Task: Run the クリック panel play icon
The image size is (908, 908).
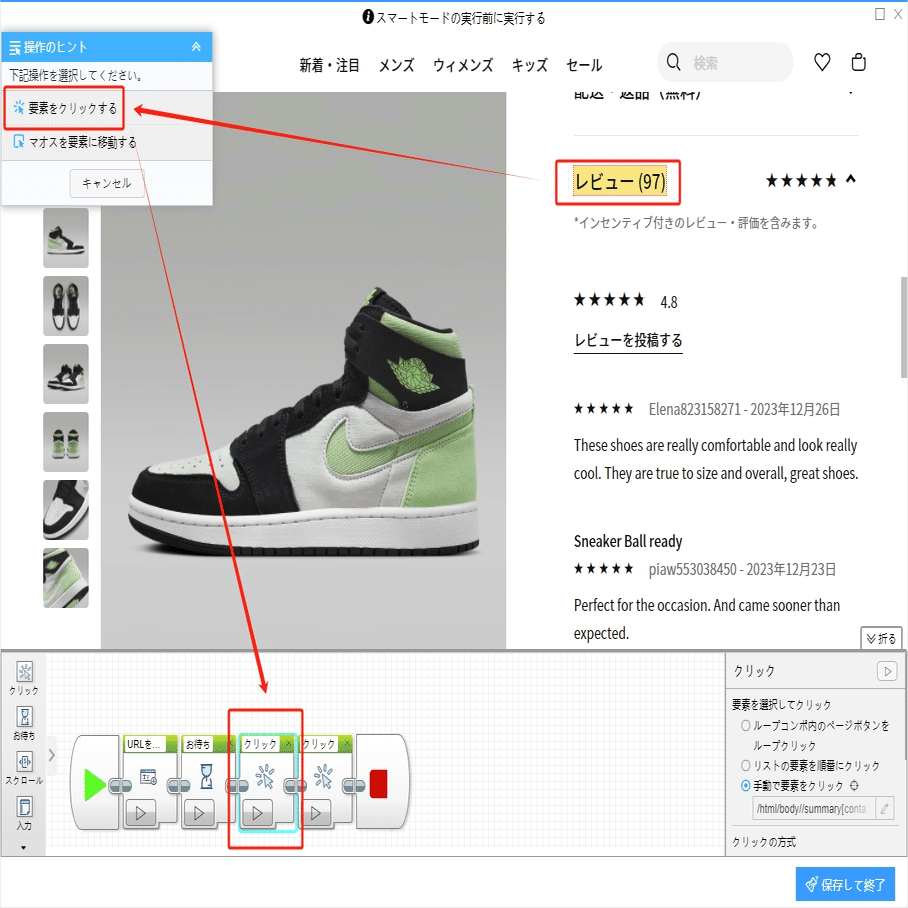Action: point(887,671)
